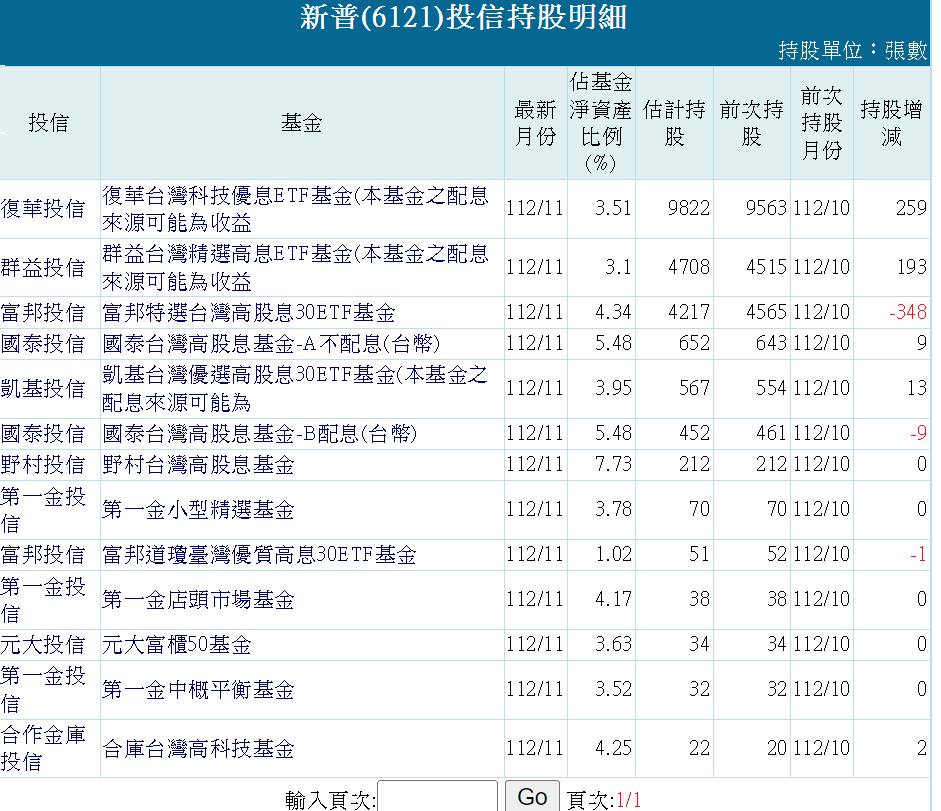Select the 投信 column header

(49, 123)
